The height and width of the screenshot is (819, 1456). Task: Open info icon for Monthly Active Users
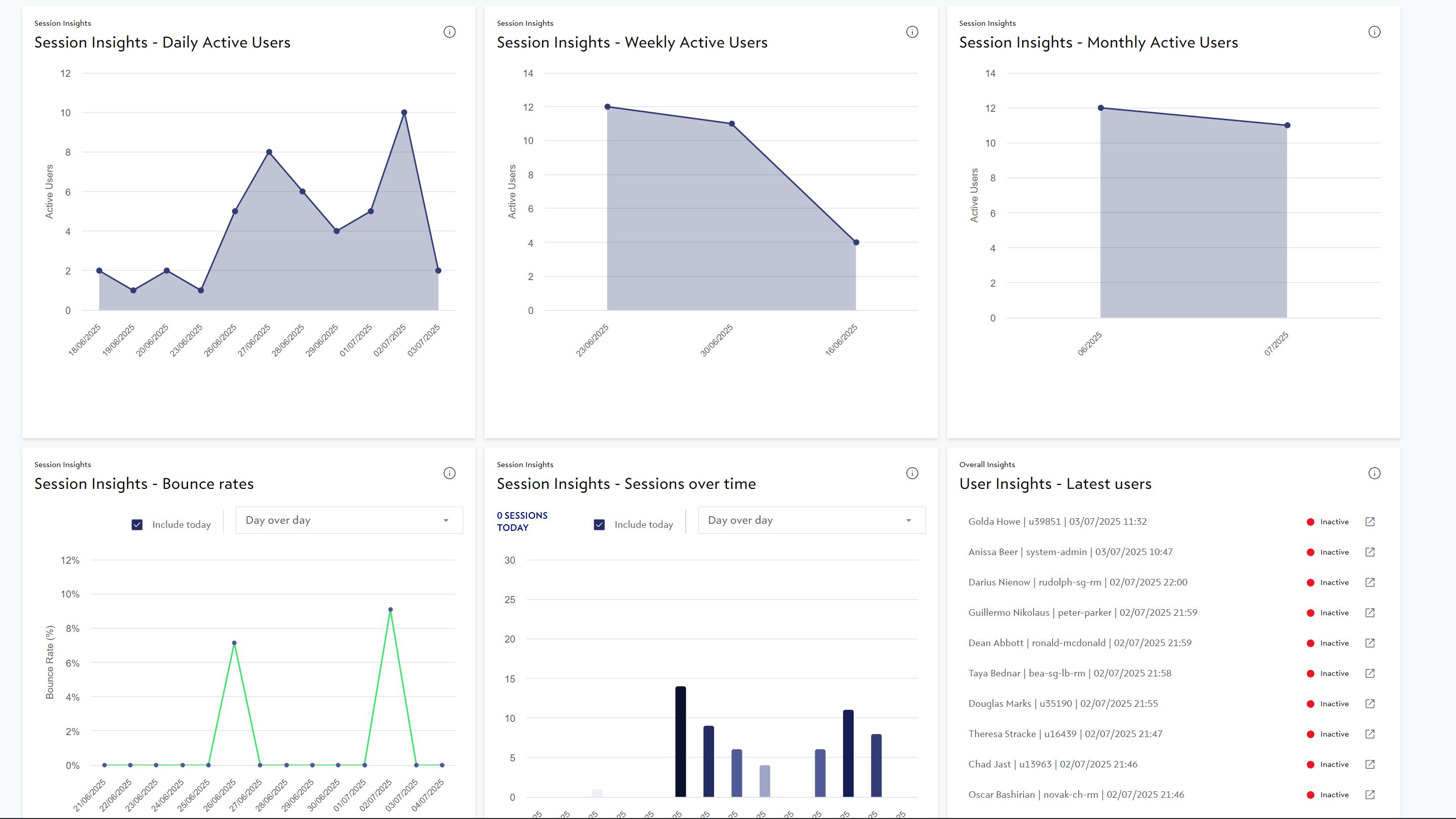point(1375,32)
